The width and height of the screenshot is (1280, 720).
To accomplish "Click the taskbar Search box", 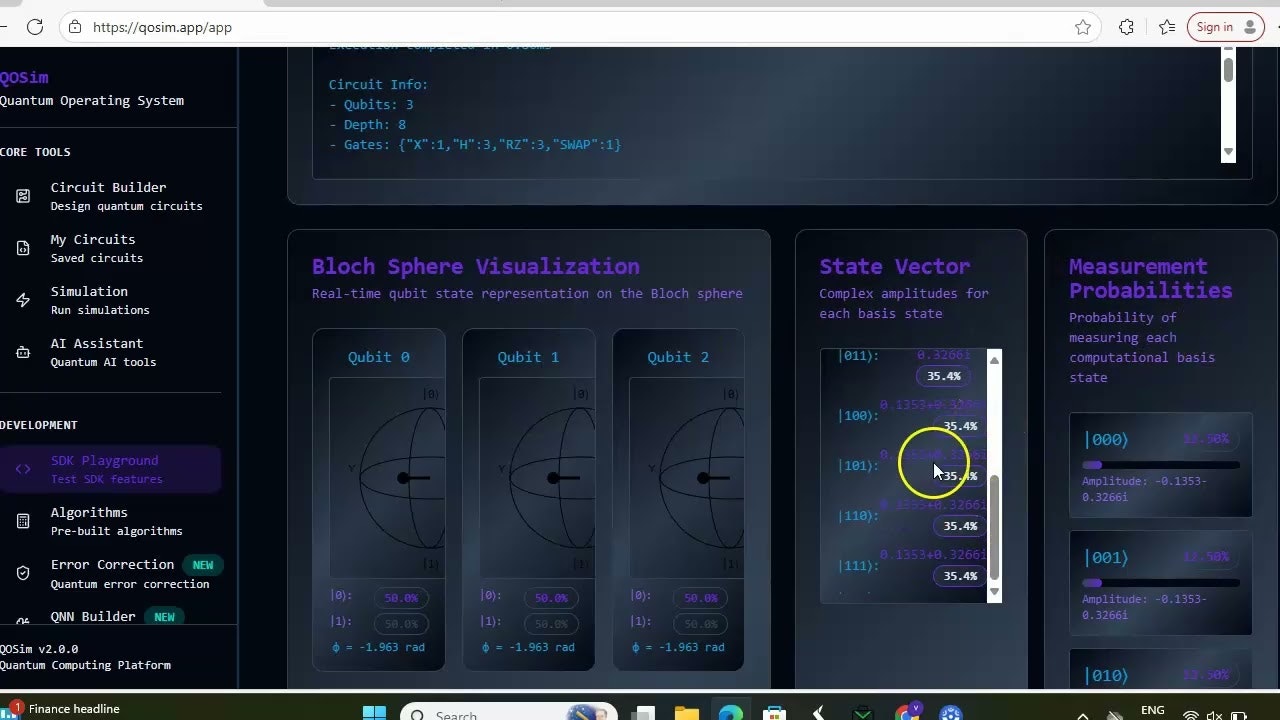I will pyautogui.click(x=508, y=713).
